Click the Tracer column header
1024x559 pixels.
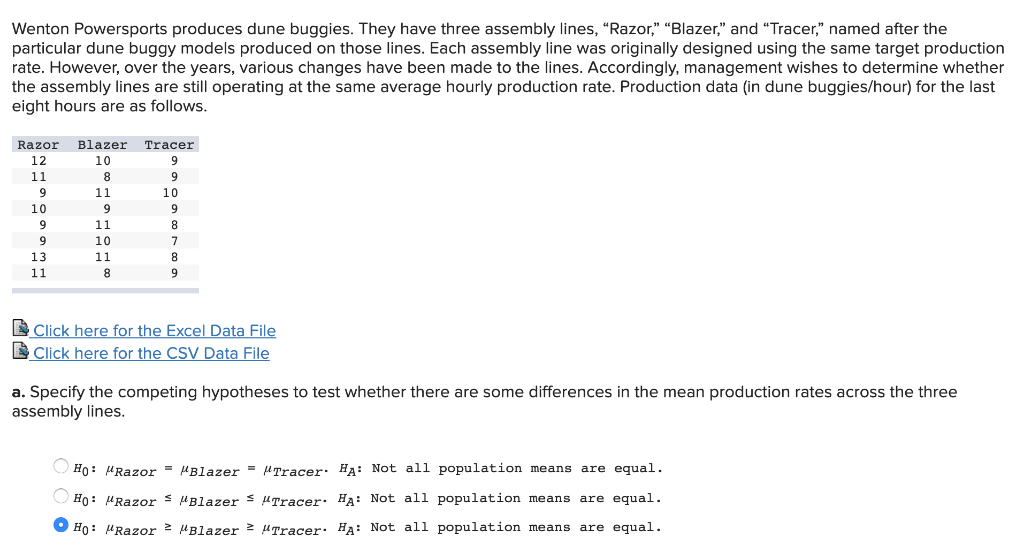[x=169, y=144]
